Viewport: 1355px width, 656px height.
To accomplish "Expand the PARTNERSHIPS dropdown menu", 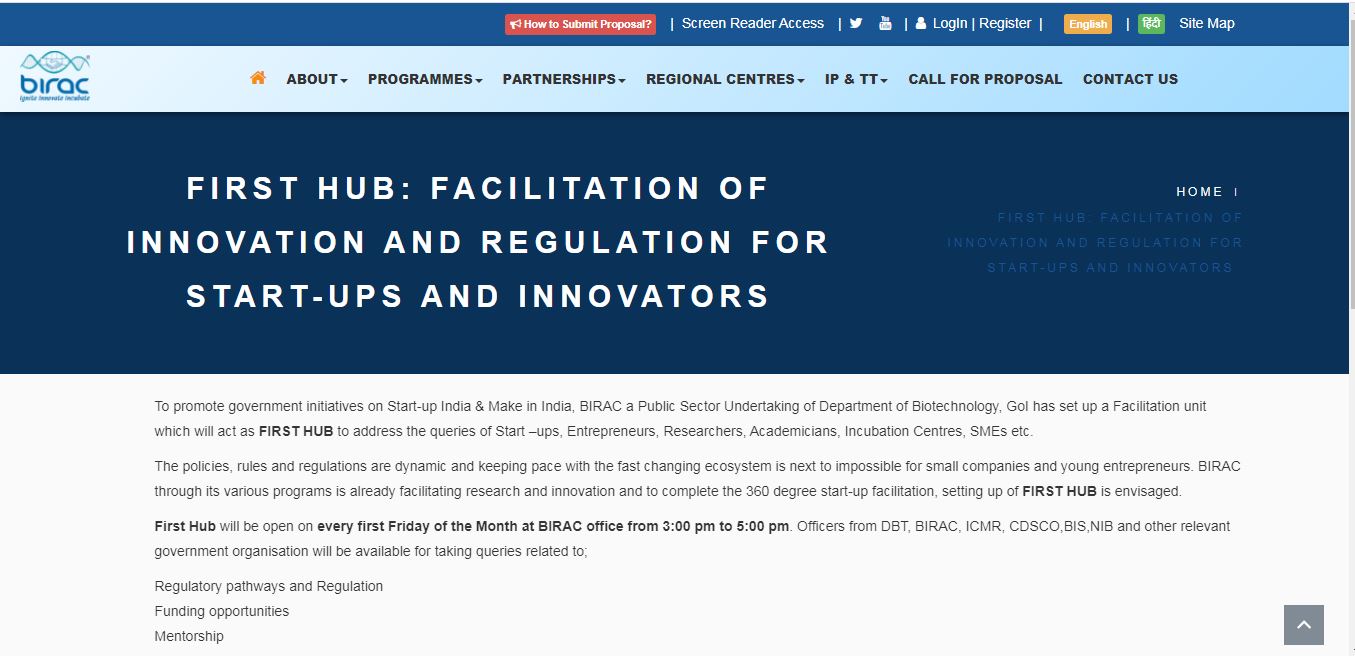I will pyautogui.click(x=564, y=79).
